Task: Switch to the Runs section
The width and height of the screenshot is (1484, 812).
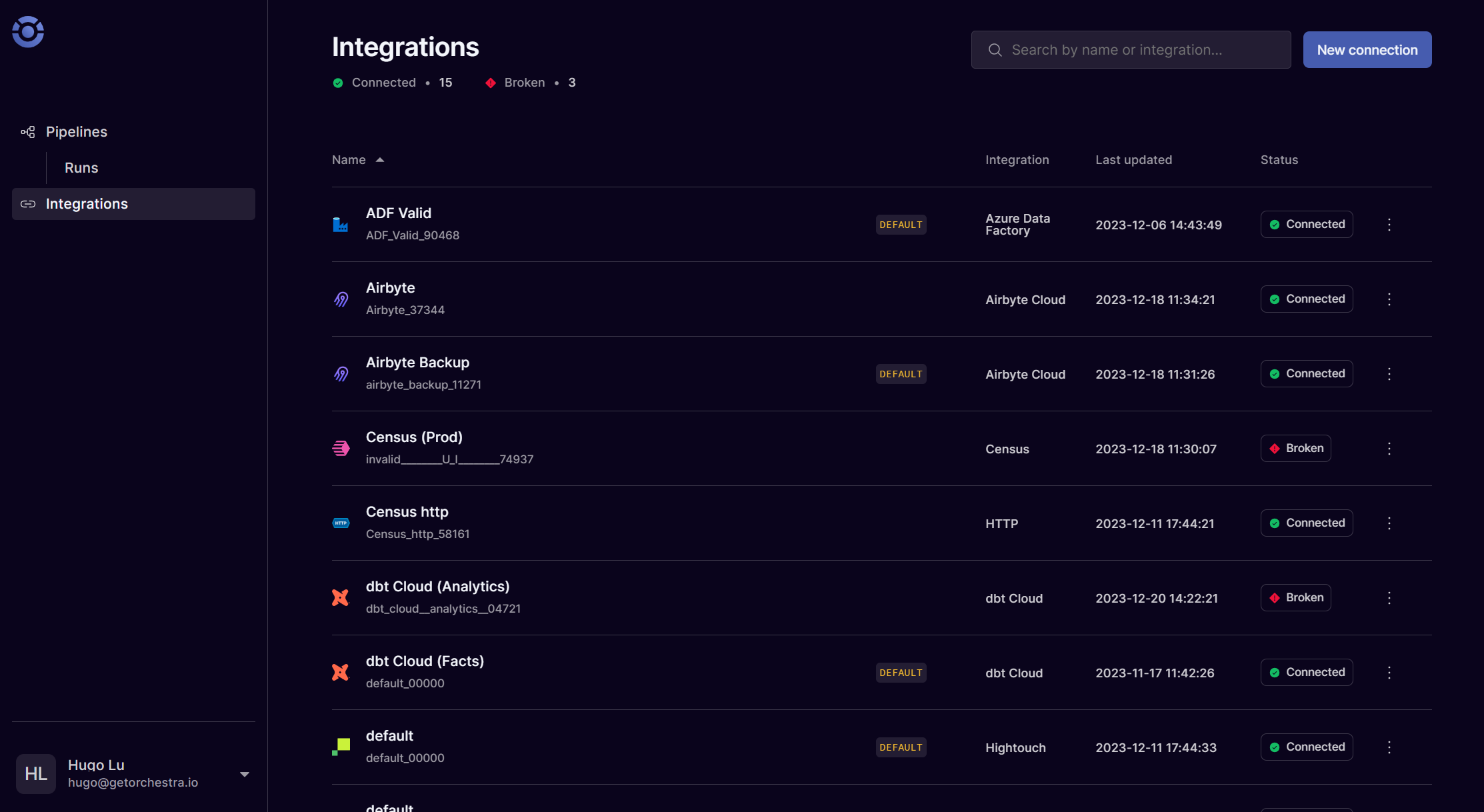Action: [81, 167]
